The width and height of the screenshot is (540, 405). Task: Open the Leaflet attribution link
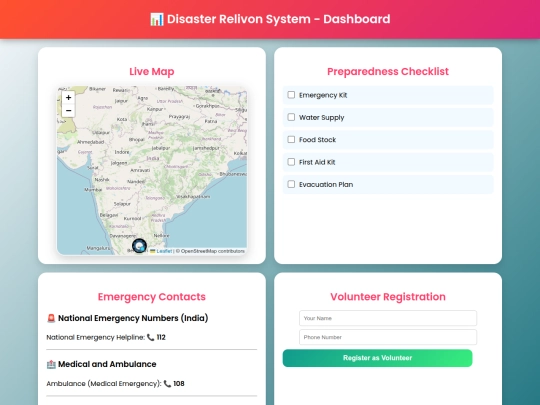pos(164,251)
